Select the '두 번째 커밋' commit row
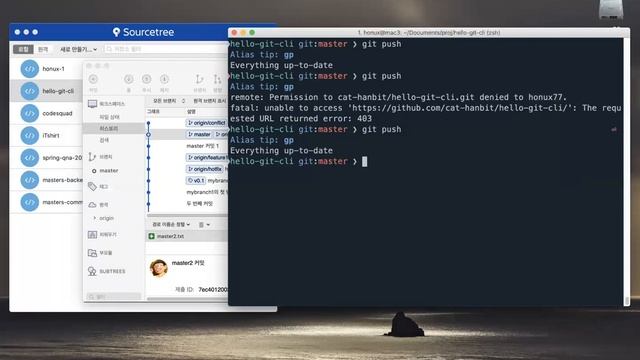This screenshot has height=360, width=640. 187,203
